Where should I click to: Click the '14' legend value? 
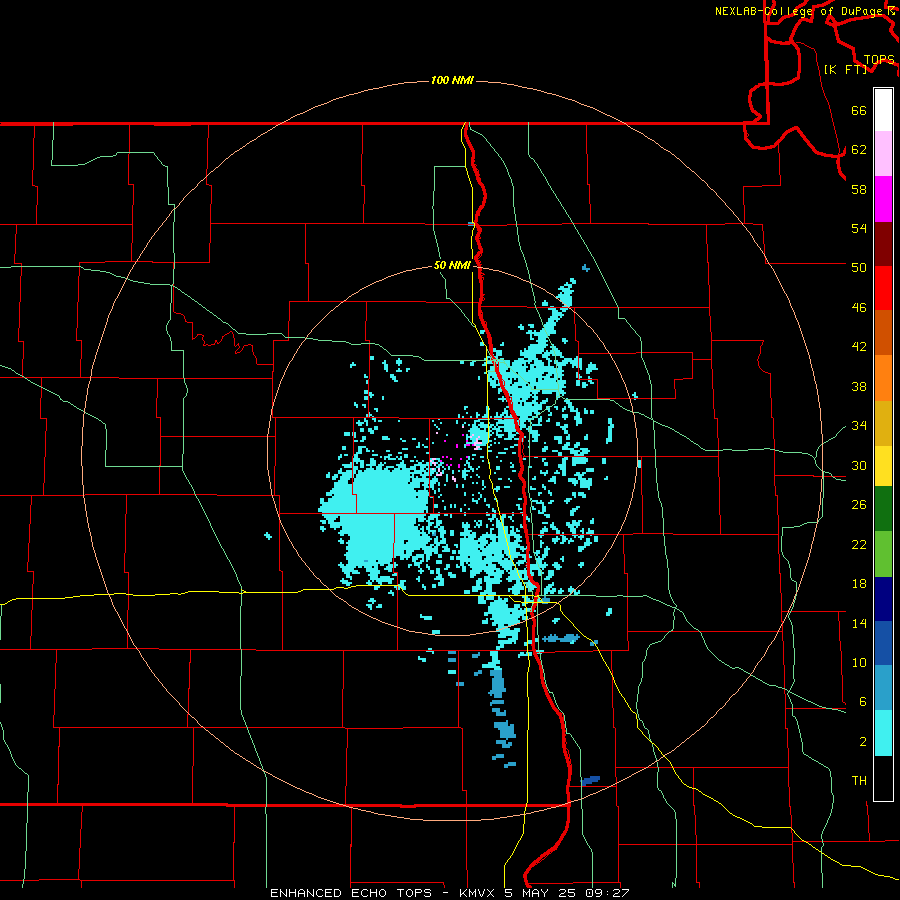point(859,623)
